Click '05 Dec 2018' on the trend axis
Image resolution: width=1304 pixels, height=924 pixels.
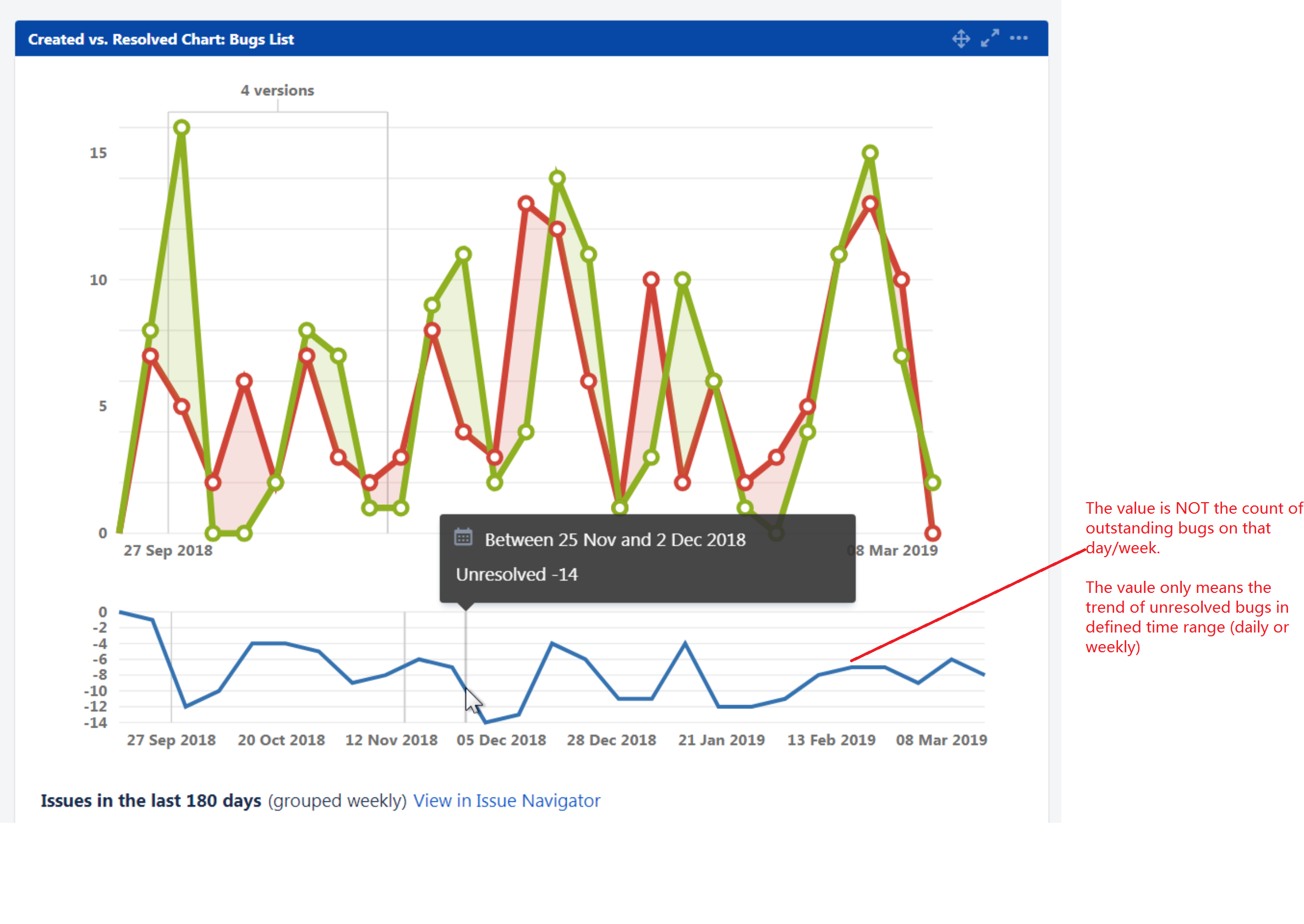[501, 740]
